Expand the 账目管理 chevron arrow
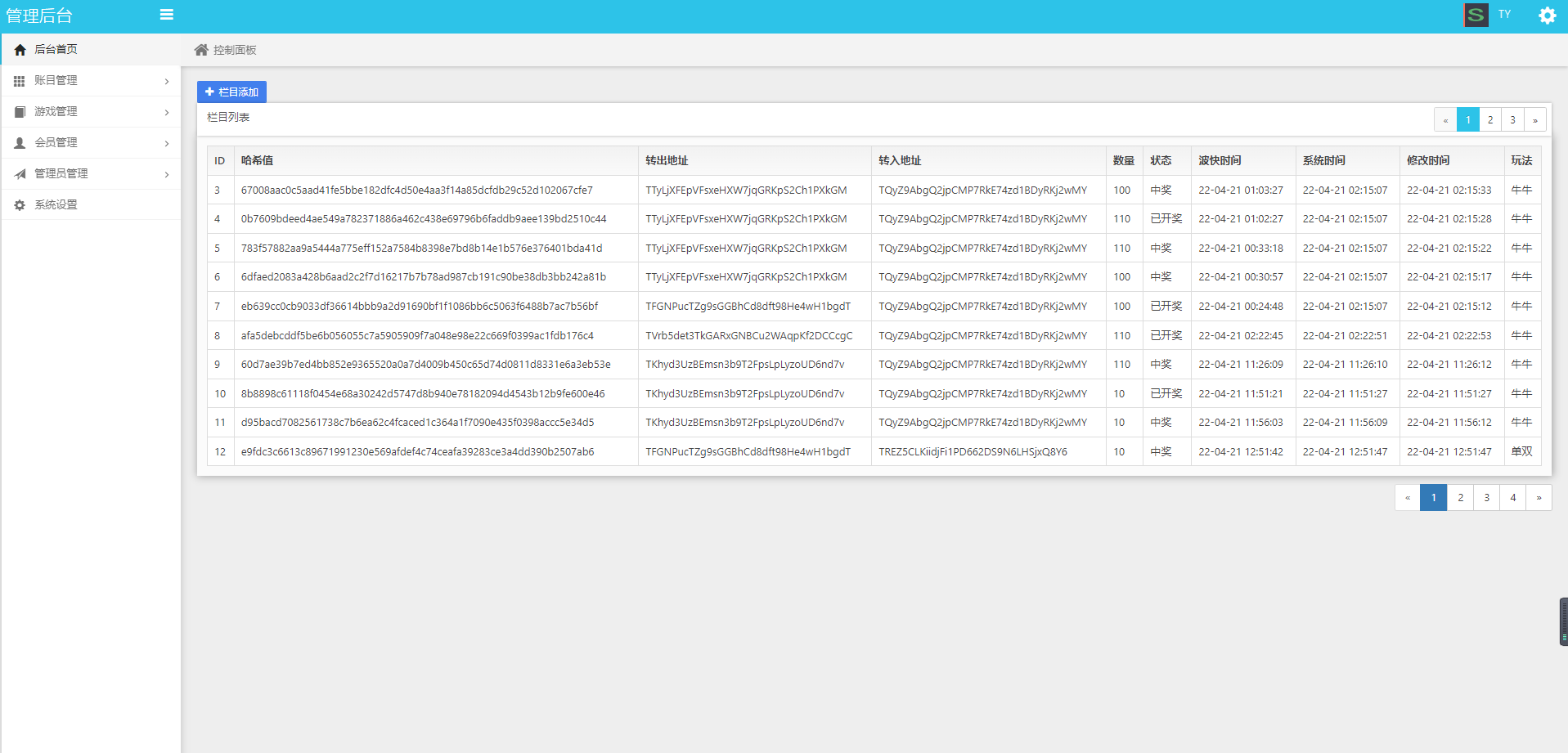The width and height of the screenshot is (1568, 753). tap(167, 81)
